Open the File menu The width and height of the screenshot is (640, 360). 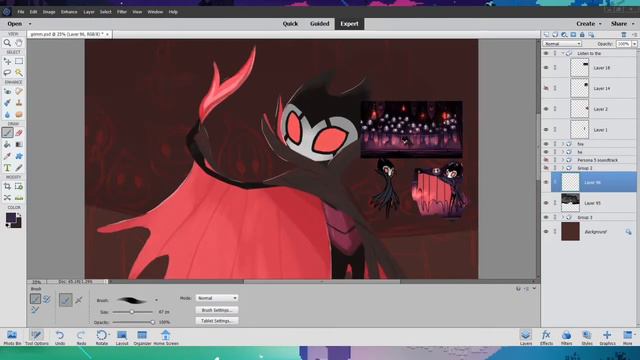click(21, 12)
